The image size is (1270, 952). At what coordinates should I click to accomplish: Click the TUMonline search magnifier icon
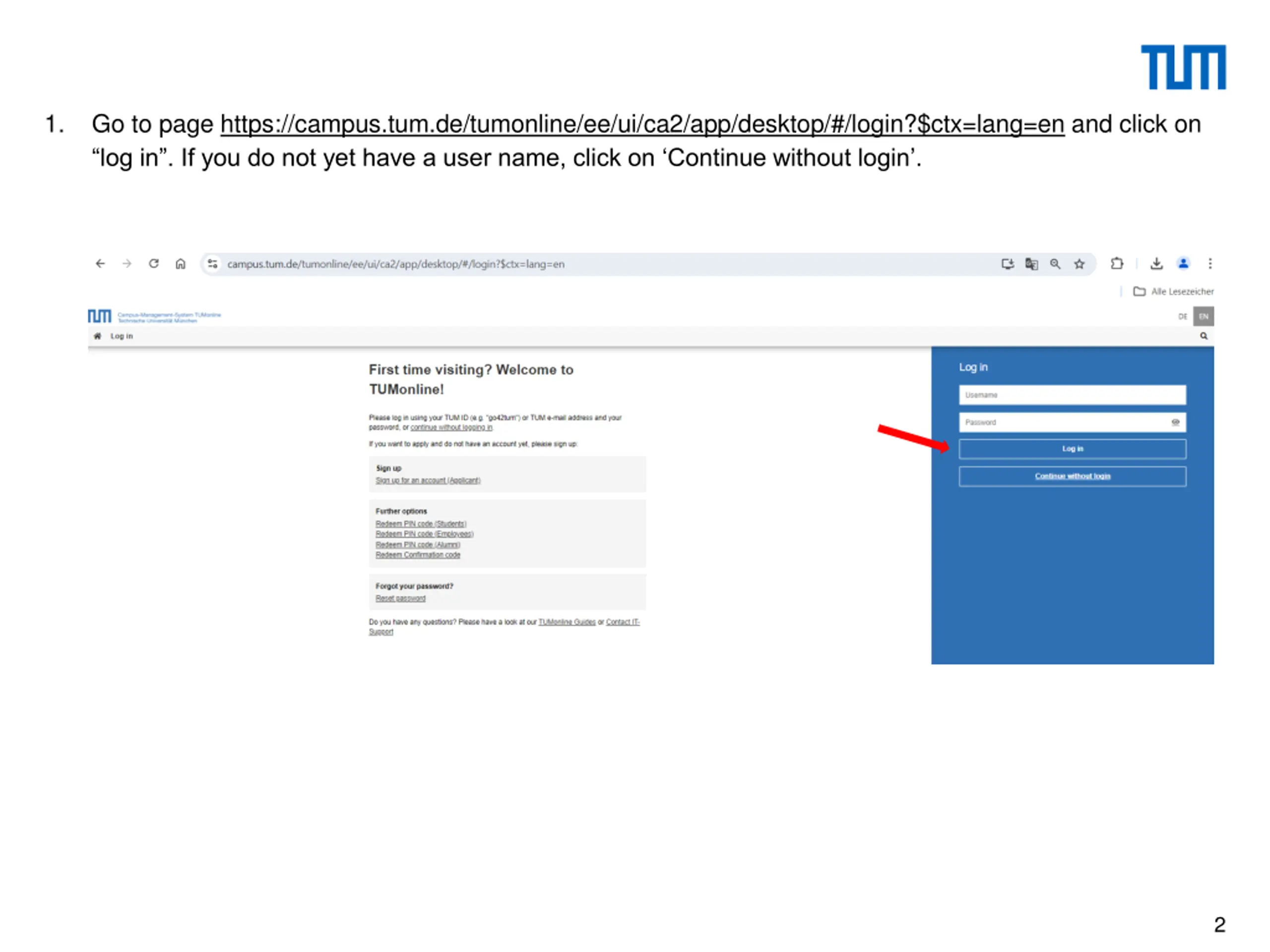(x=1204, y=336)
